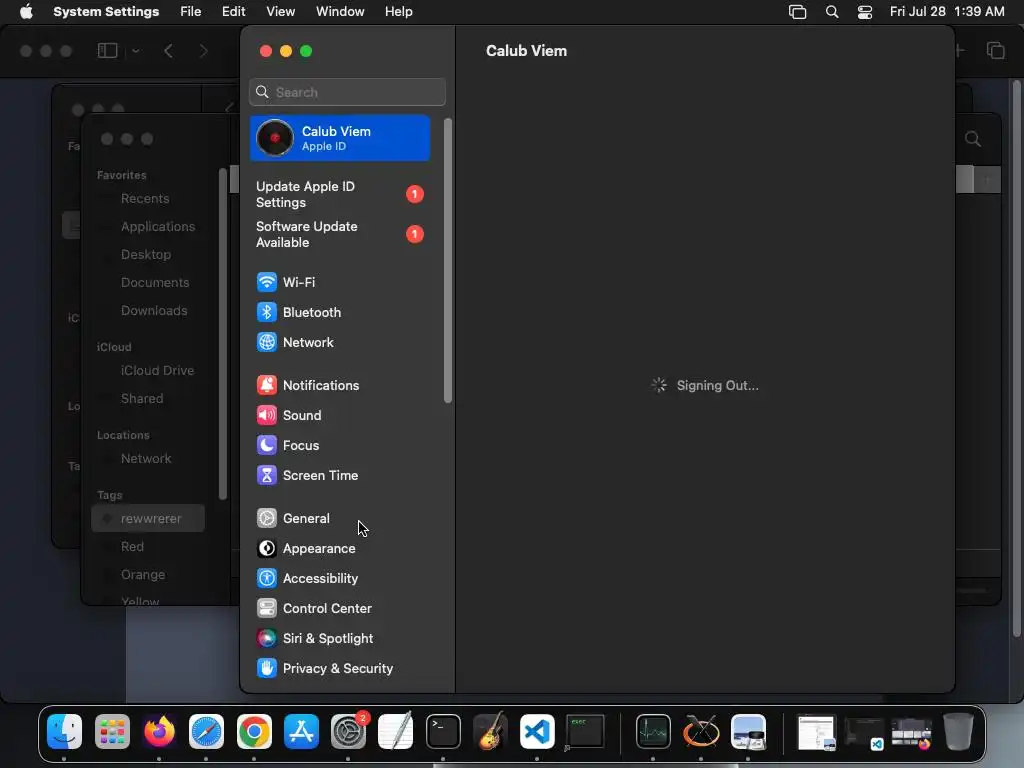Image resolution: width=1024 pixels, height=768 pixels.
Task: Select Focus in the sidebar
Action: 340,445
